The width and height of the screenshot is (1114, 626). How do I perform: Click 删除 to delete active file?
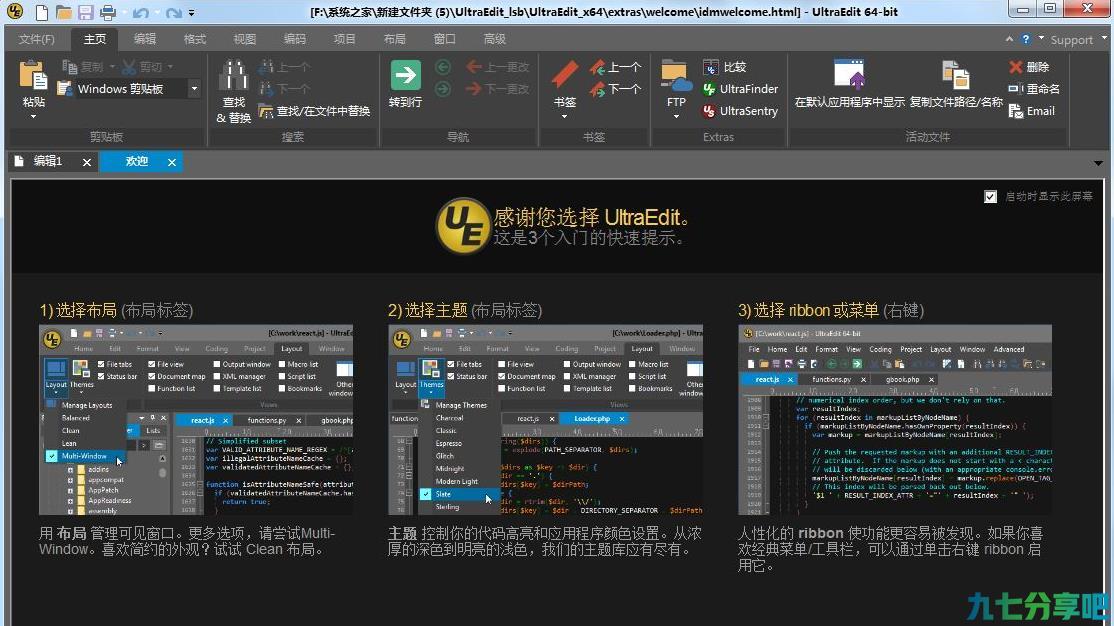click(x=1029, y=67)
